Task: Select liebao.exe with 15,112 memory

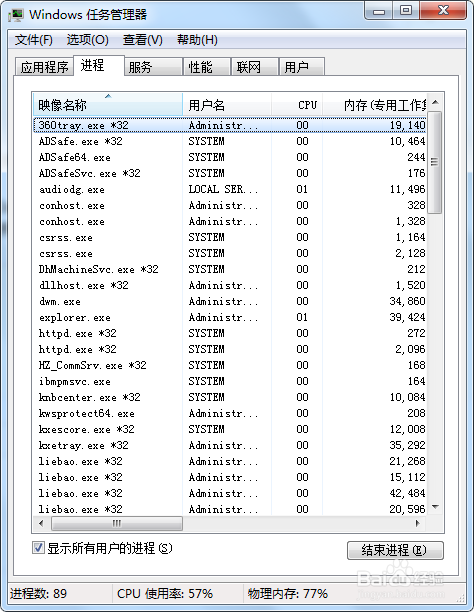Action: (230, 477)
